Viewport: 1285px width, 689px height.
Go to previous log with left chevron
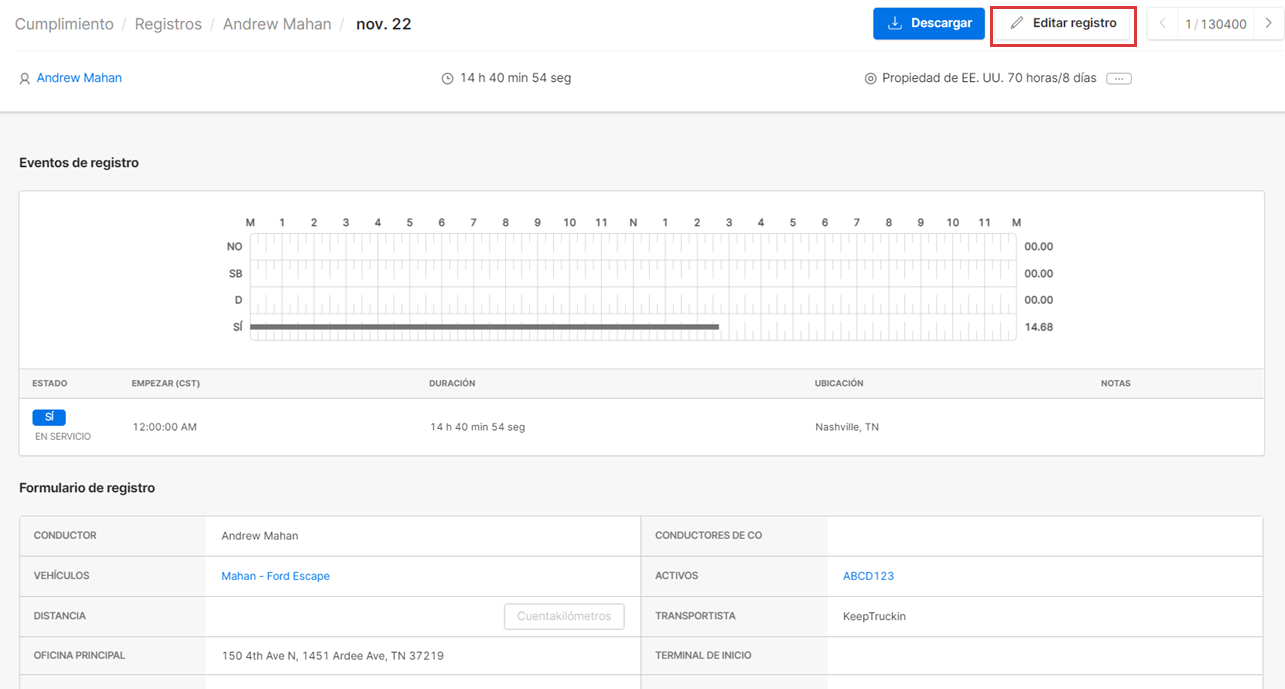[x=1162, y=24]
